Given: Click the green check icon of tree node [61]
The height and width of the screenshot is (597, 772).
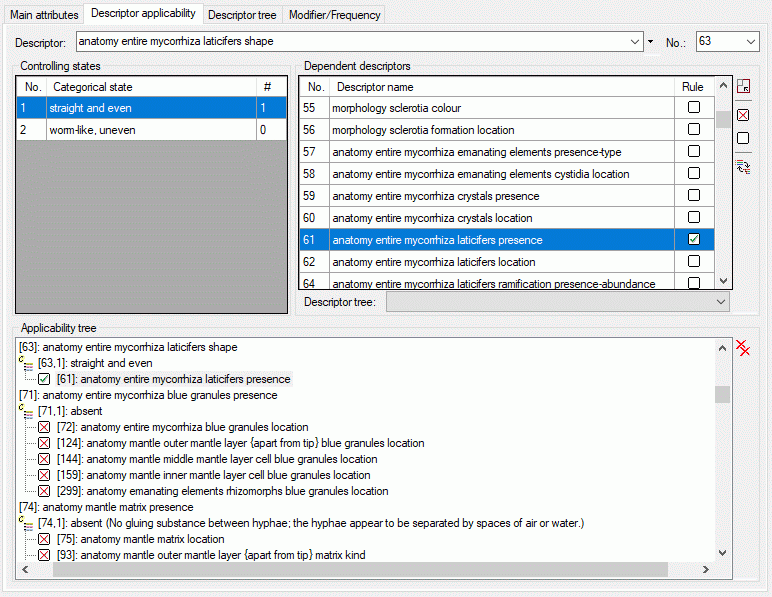Looking at the screenshot, I should (x=44, y=379).
